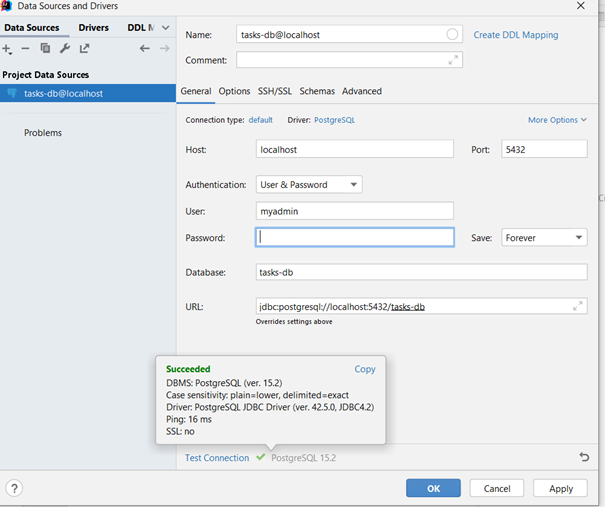This screenshot has height=507, width=605.
Task: Open the Authentication dropdown
Action: pos(309,185)
